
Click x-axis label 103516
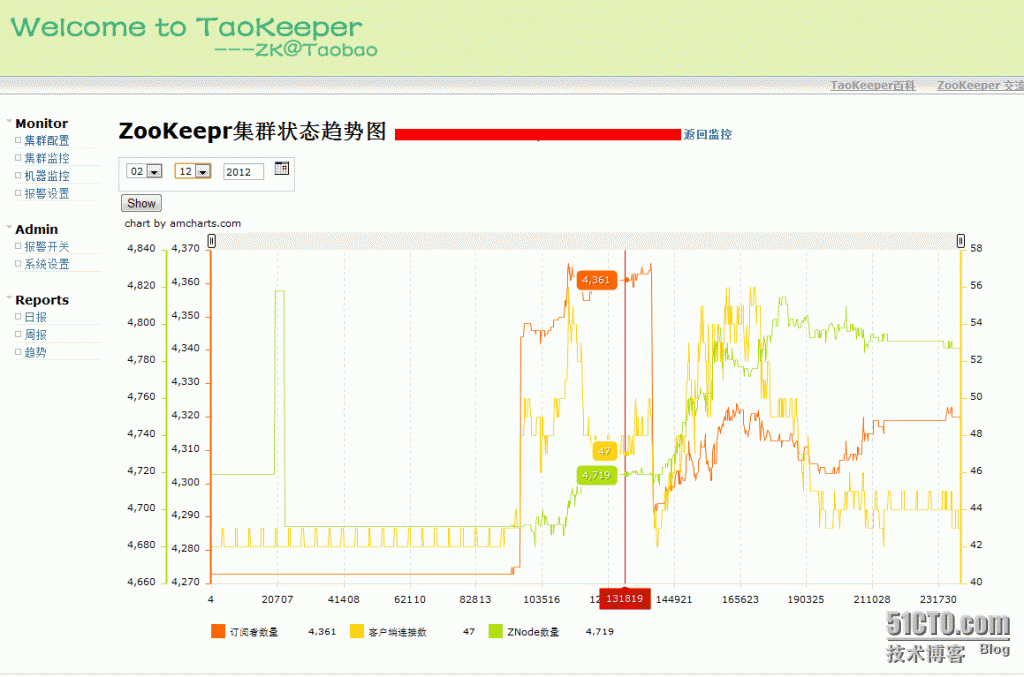[541, 599]
